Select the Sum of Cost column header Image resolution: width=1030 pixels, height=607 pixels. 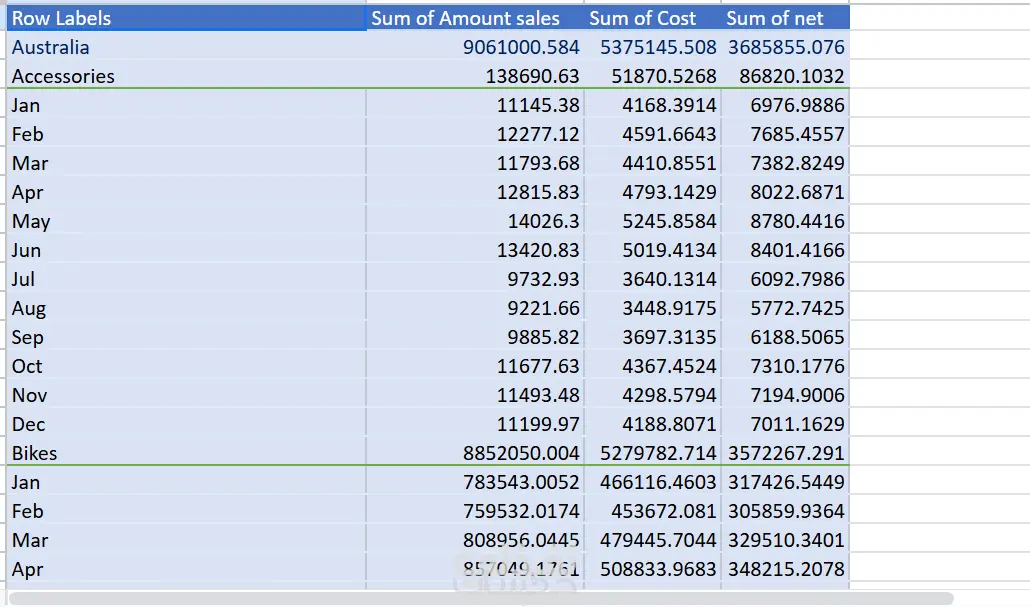[x=642, y=18]
